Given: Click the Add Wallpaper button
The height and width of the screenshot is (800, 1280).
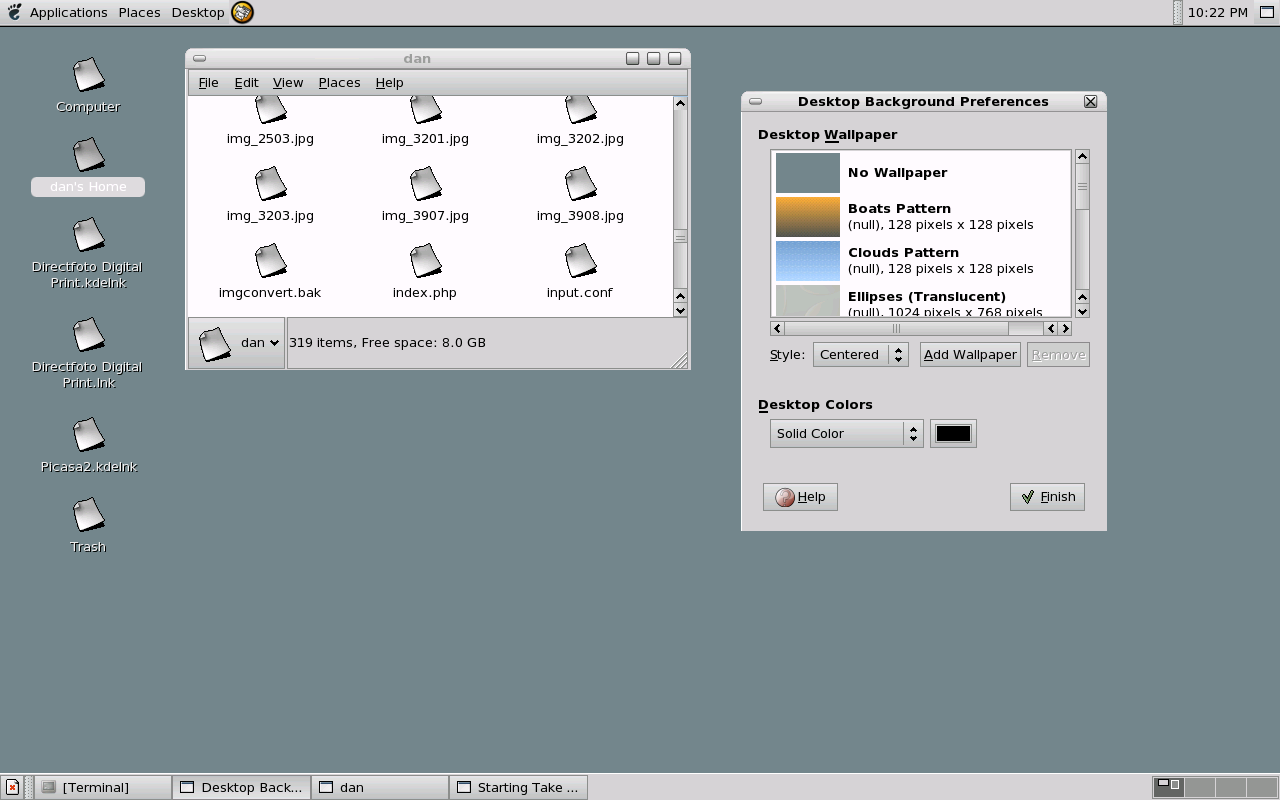Looking at the screenshot, I should pyautogui.click(x=969, y=355).
